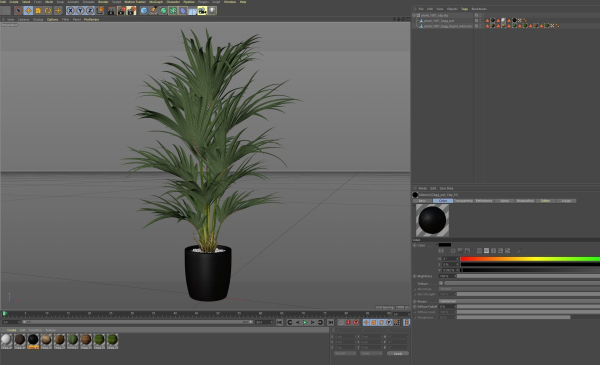The width and height of the screenshot is (600, 365).
Task: Activate the Rotate tool in top toolbar
Action: click(x=48, y=11)
